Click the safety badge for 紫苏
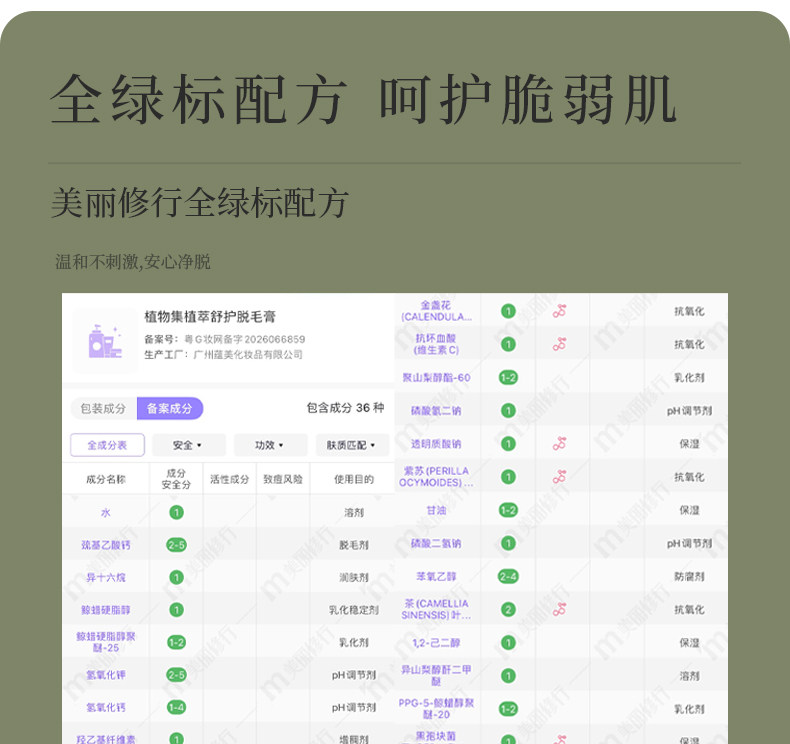This screenshot has width=790, height=744. [508, 477]
